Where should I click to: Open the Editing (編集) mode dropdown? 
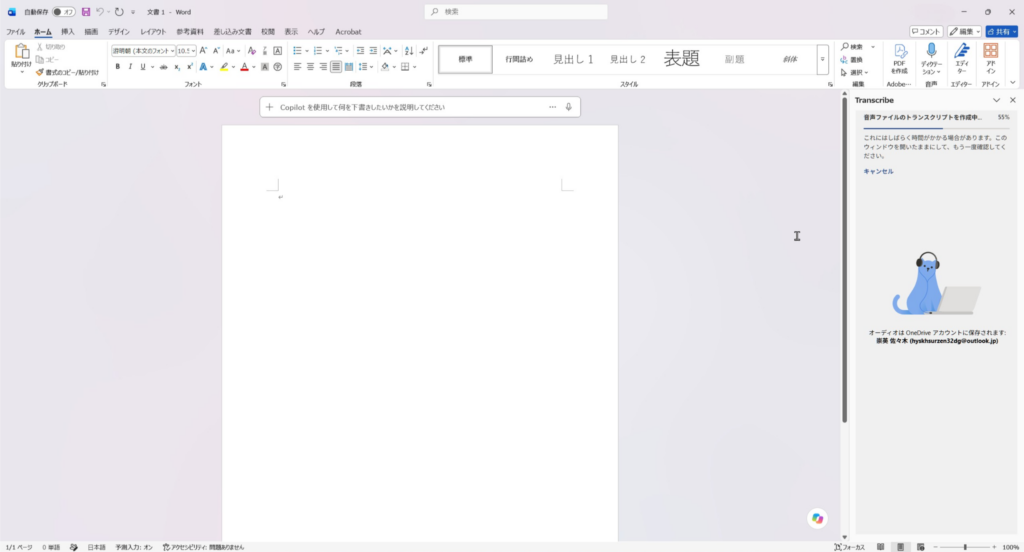point(965,31)
